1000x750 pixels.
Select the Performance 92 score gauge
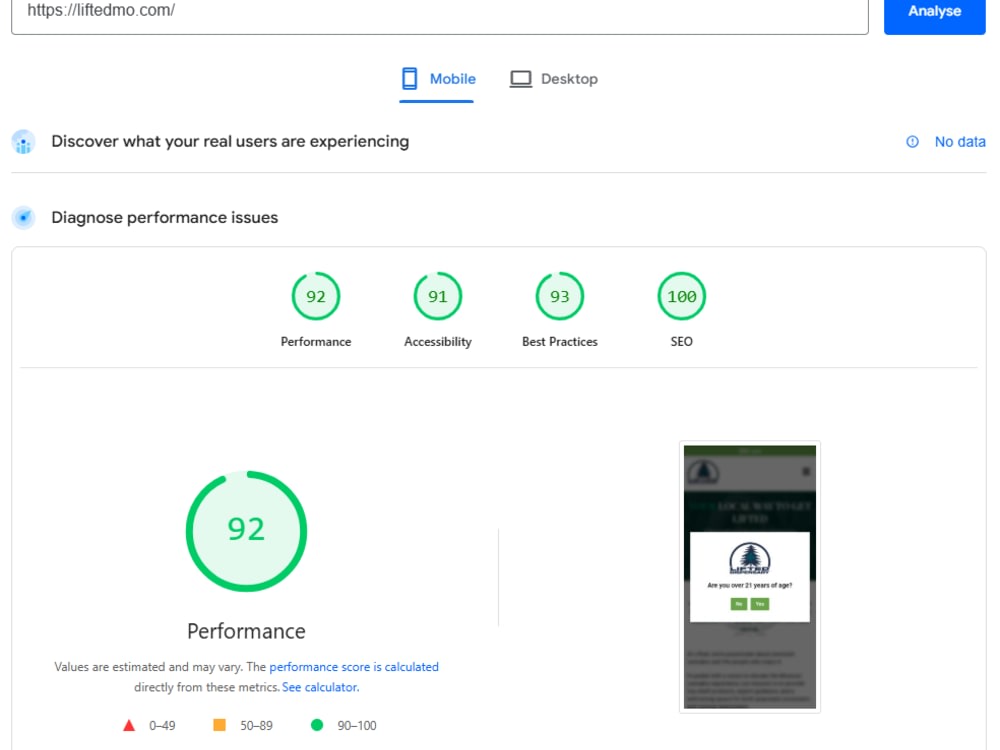(x=316, y=296)
